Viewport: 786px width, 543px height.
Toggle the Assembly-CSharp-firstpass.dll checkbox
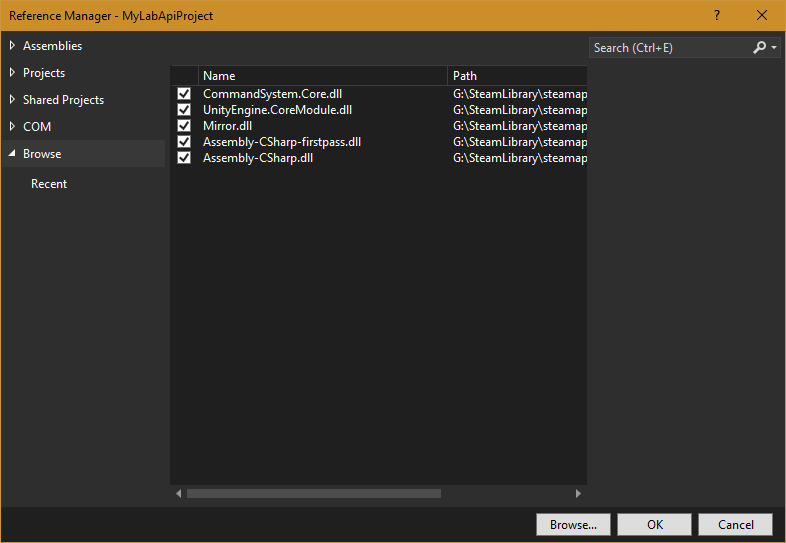184,142
